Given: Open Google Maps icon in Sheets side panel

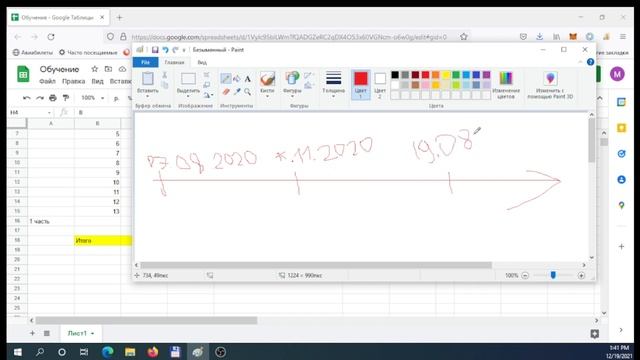Looking at the screenshot, I should tap(621, 205).
